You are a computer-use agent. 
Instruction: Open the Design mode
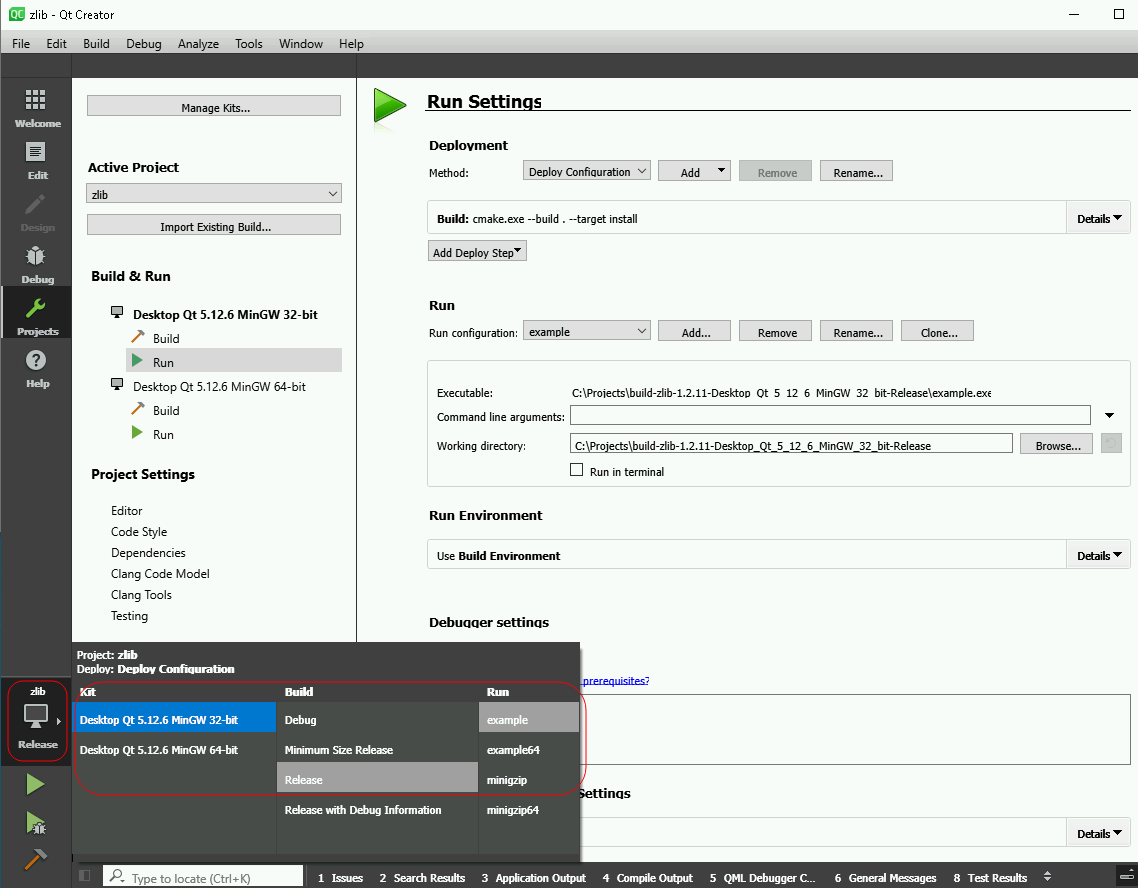(36, 213)
